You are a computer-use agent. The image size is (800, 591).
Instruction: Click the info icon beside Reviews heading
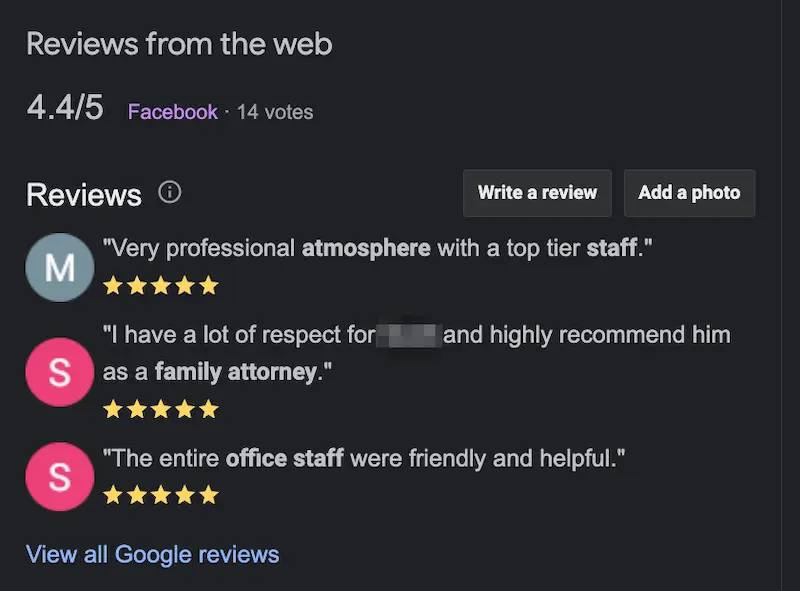click(x=170, y=192)
